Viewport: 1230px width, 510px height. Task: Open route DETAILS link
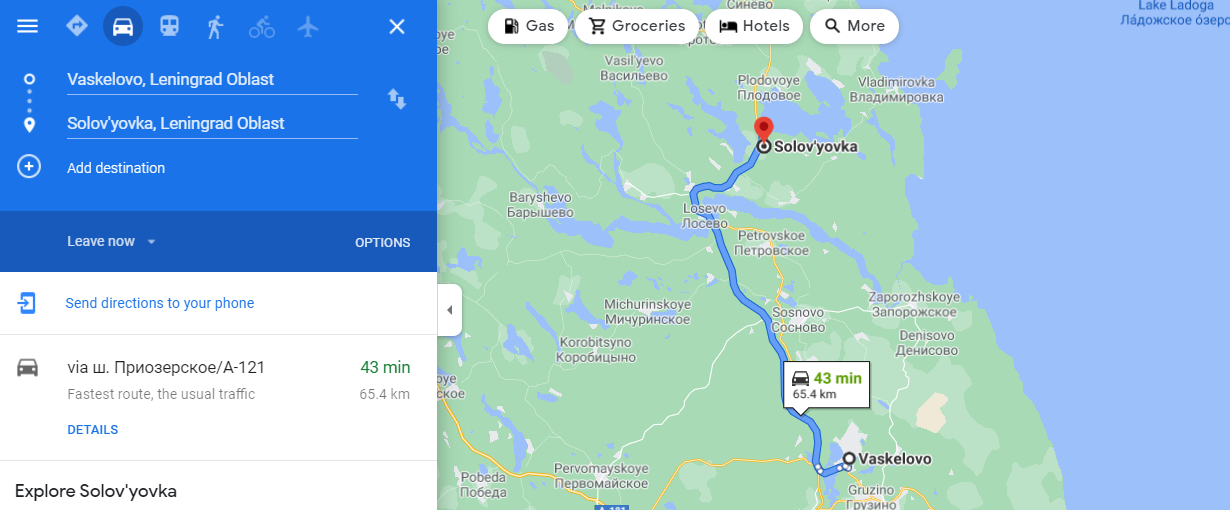[x=92, y=430]
